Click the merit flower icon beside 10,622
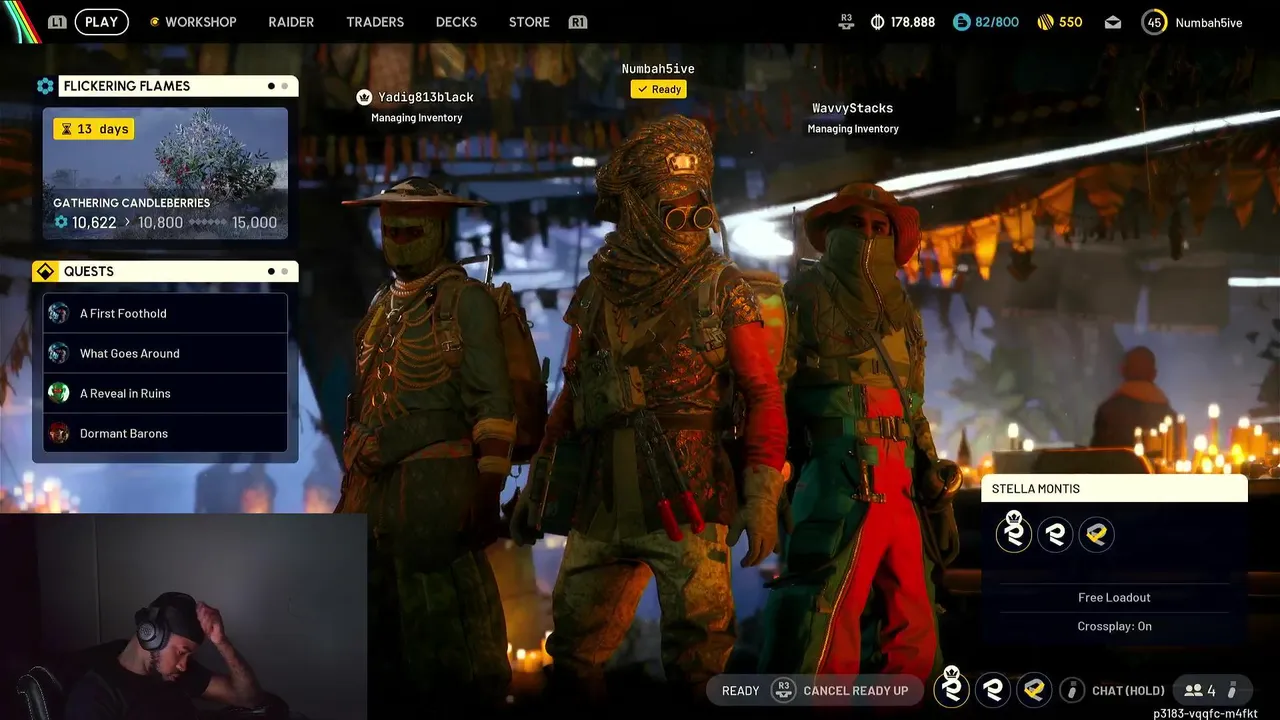The image size is (1280, 720). [61, 222]
